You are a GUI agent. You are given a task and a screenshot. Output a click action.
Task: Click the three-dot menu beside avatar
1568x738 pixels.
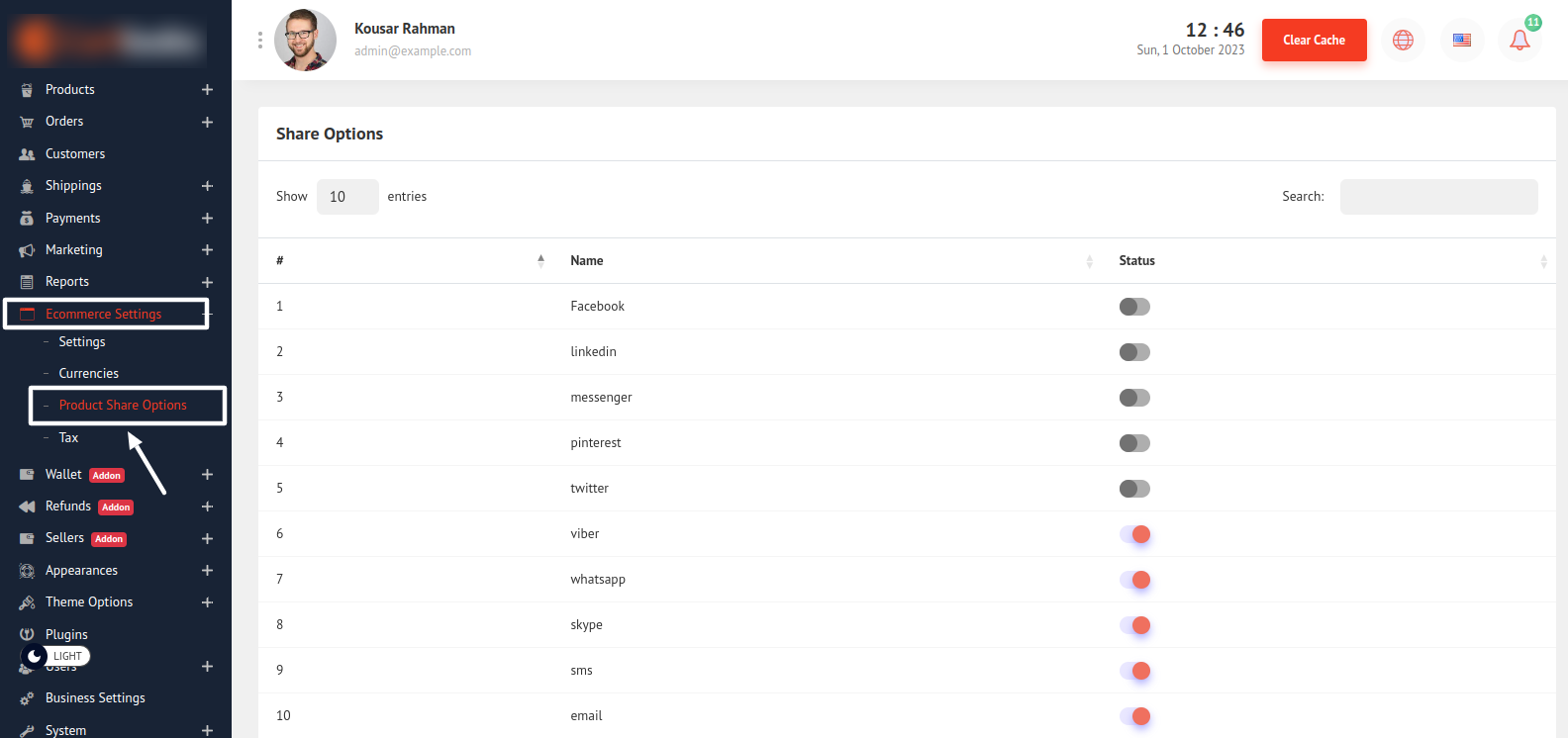260,40
